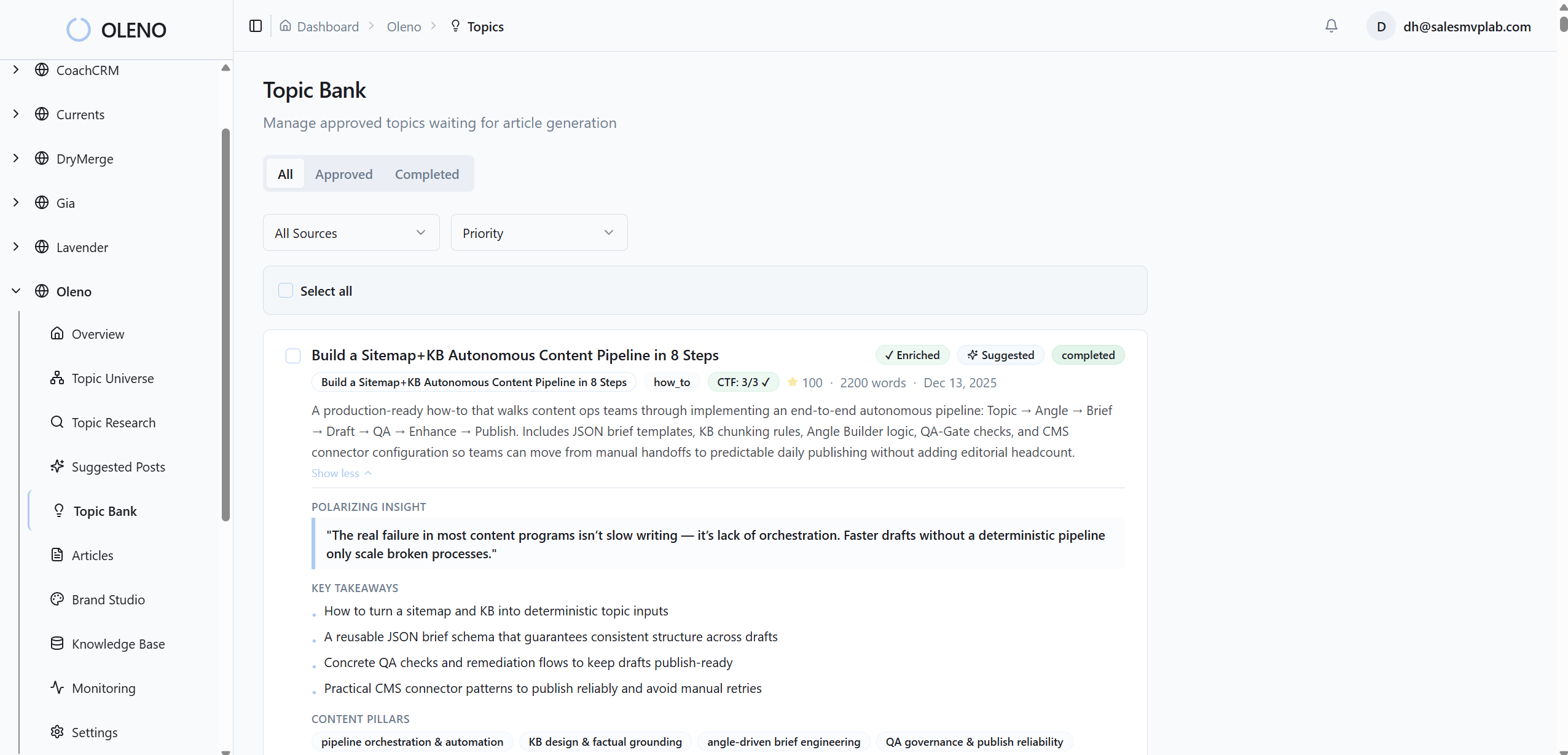
Task: Select the Topic Universe sidebar icon
Action: pyautogui.click(x=57, y=378)
